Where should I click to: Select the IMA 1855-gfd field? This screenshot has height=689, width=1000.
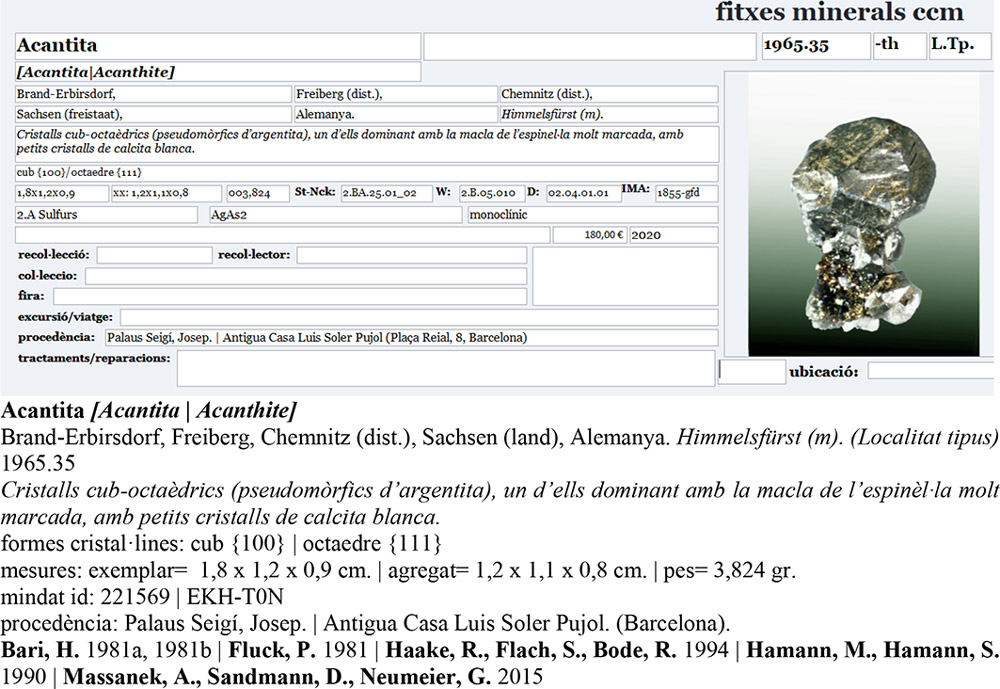(x=686, y=193)
